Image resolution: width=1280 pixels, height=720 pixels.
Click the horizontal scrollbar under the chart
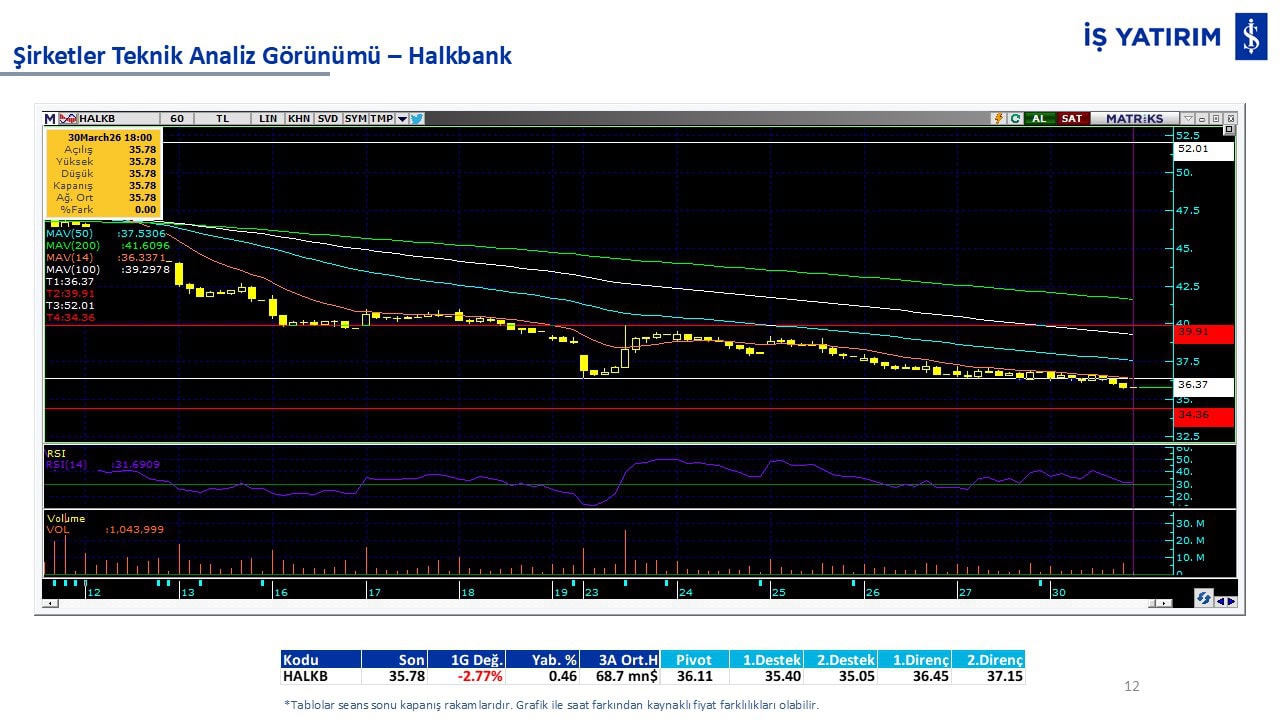(600, 603)
